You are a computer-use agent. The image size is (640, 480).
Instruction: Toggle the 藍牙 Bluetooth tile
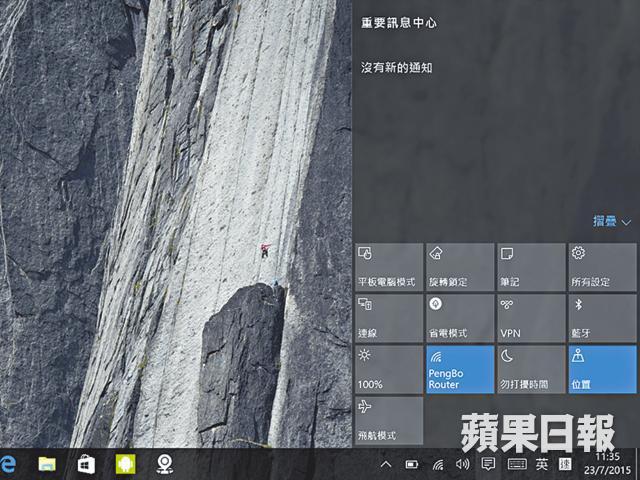[602, 318]
